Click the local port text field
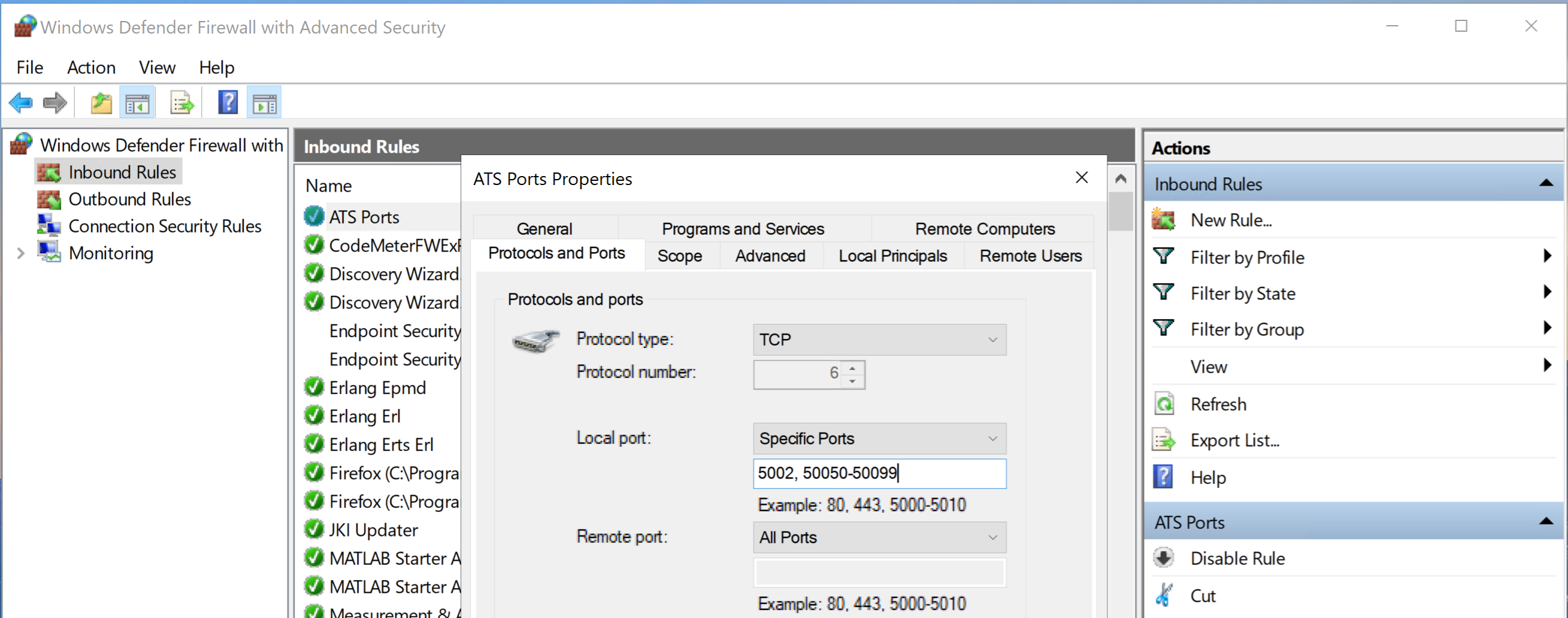 [x=879, y=473]
